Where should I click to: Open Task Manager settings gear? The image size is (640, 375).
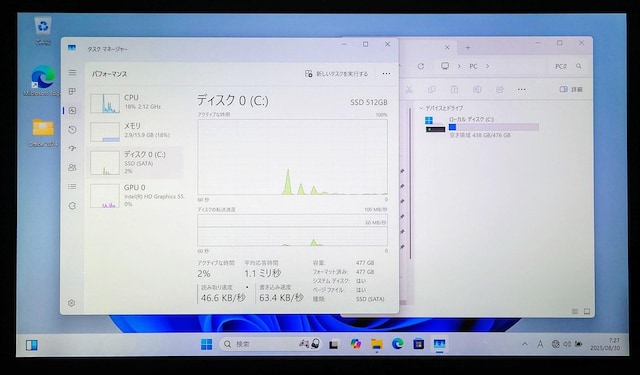coord(71,303)
